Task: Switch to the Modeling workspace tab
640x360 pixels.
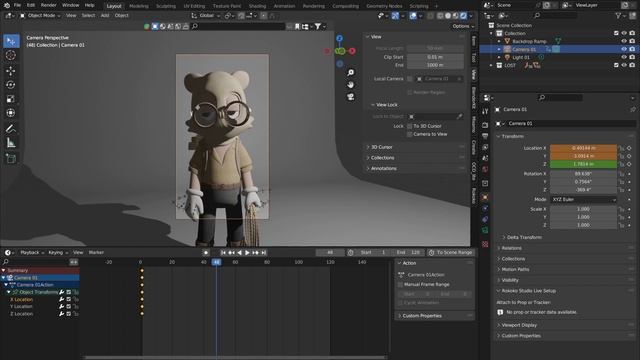Action: [x=139, y=6]
